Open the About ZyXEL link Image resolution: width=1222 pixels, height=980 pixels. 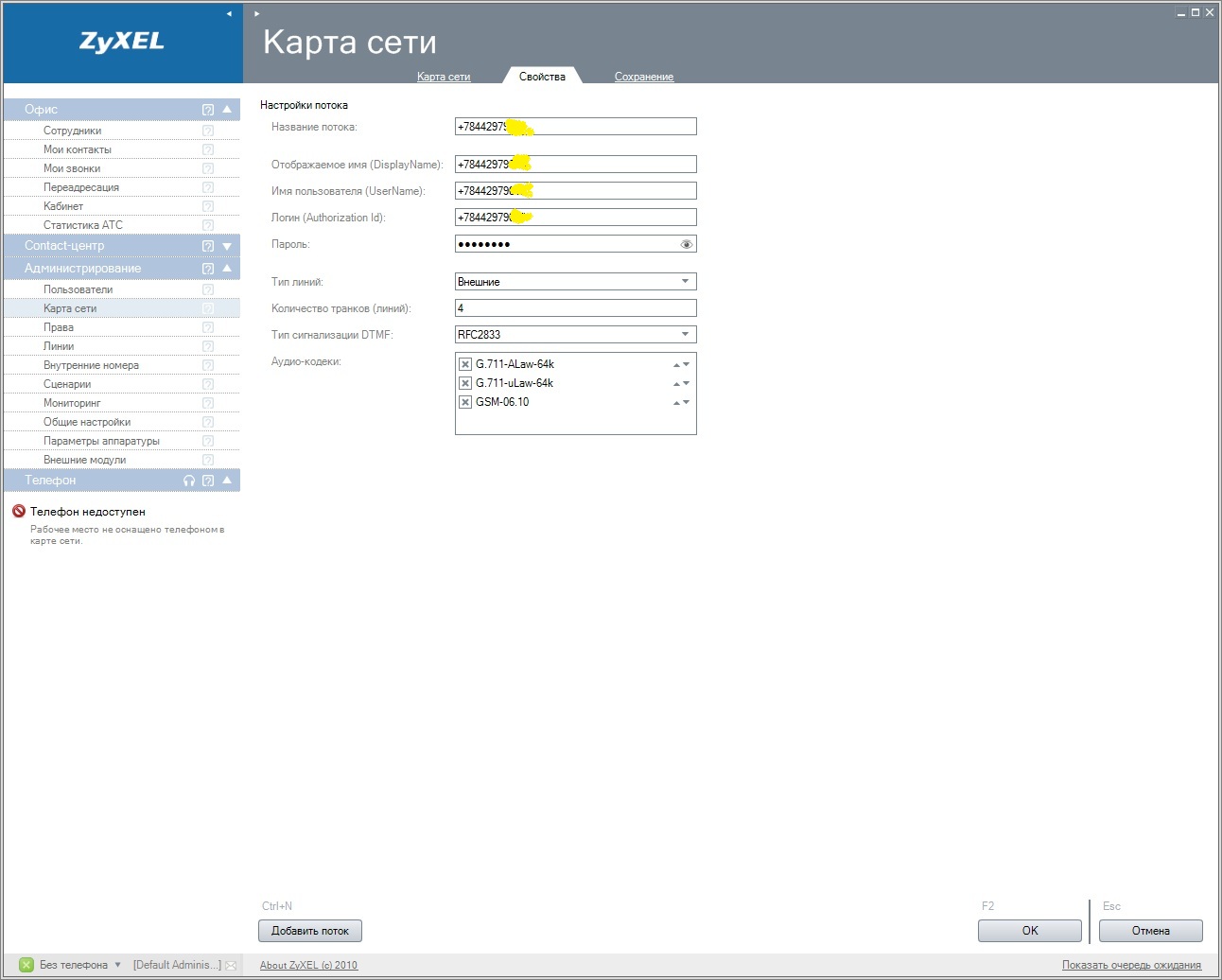[x=308, y=965]
